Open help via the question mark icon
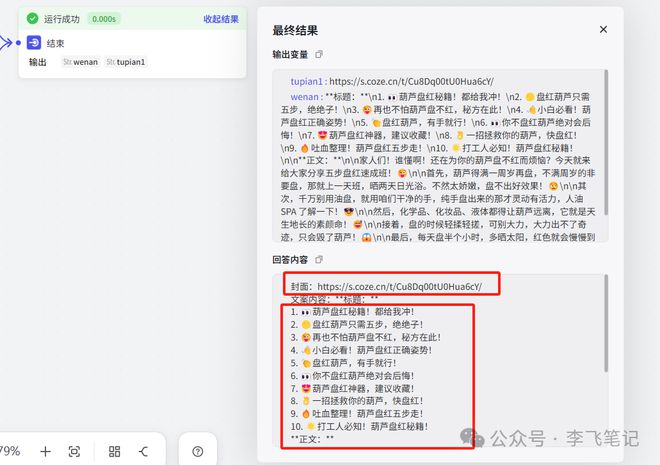This screenshot has width=660, height=465. [x=198, y=452]
